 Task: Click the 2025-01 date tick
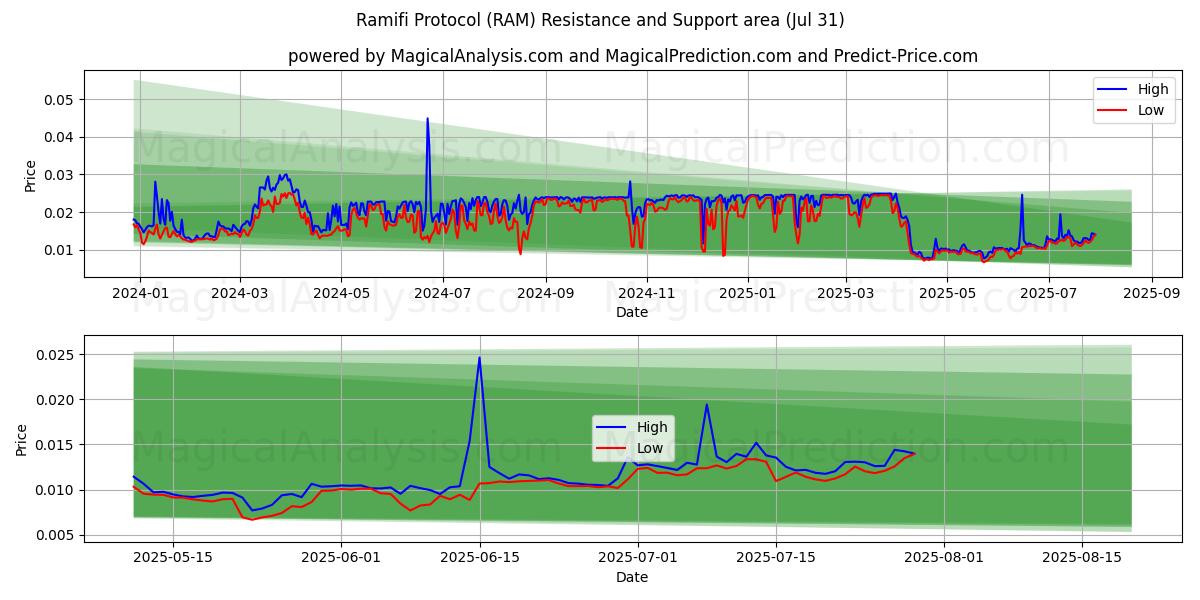click(x=748, y=293)
